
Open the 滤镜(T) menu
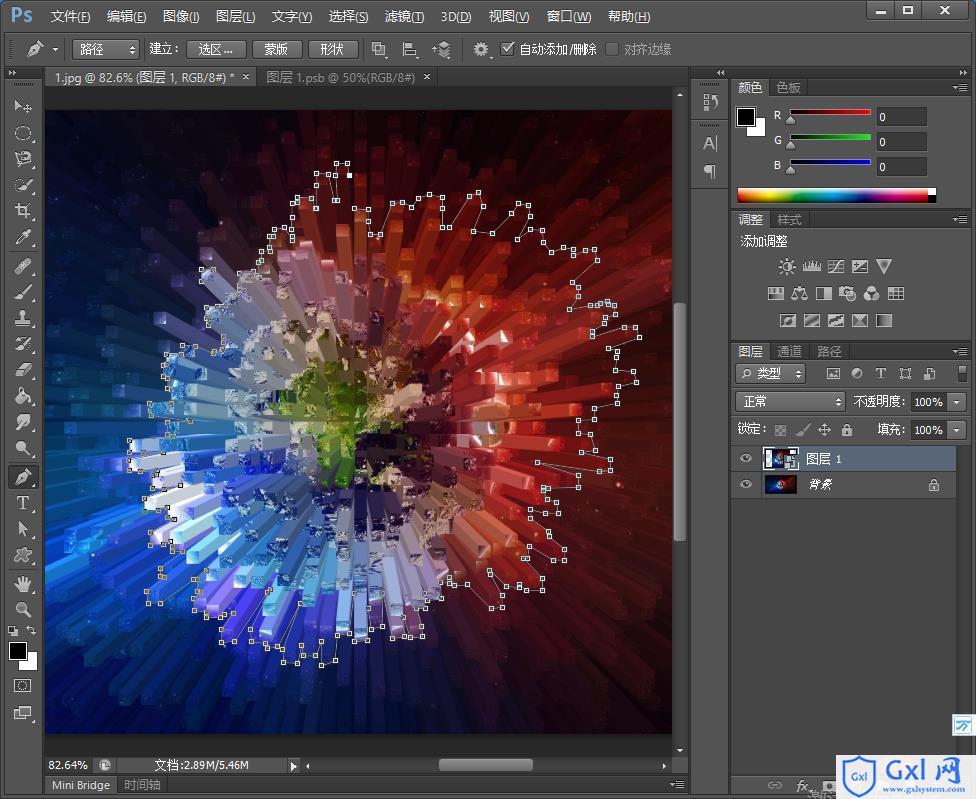click(x=404, y=16)
